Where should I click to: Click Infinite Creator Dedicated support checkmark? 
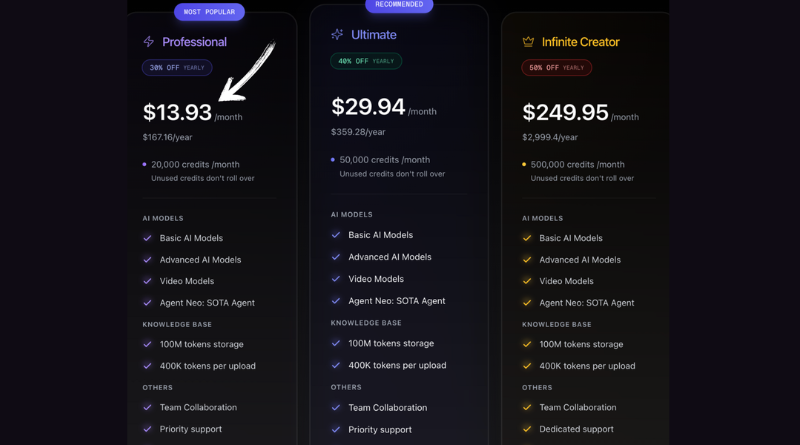[527, 429]
